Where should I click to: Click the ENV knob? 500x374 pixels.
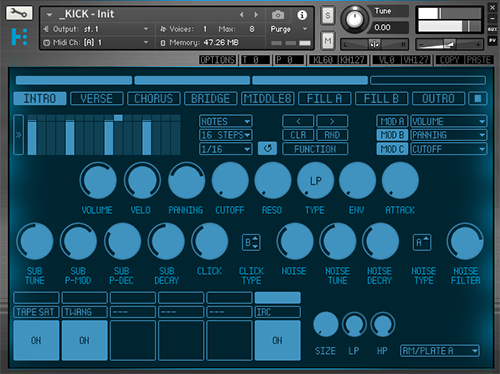[x=357, y=181]
